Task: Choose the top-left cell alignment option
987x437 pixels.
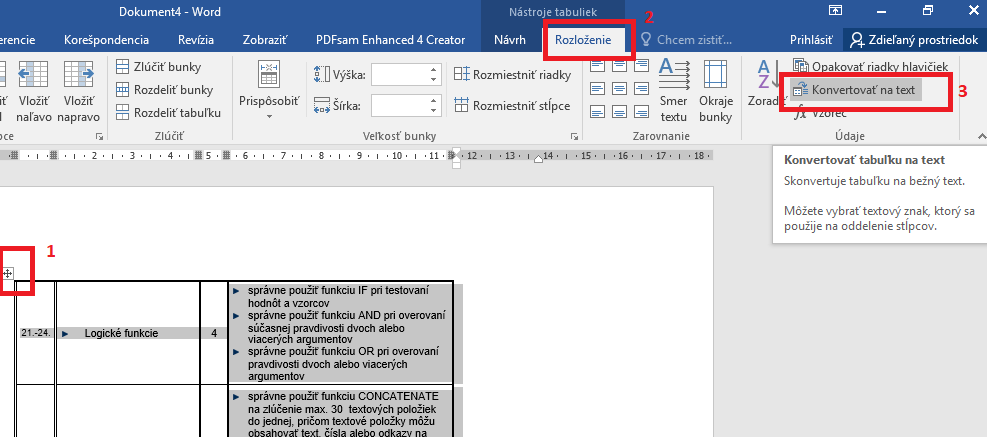Action: click(x=597, y=67)
